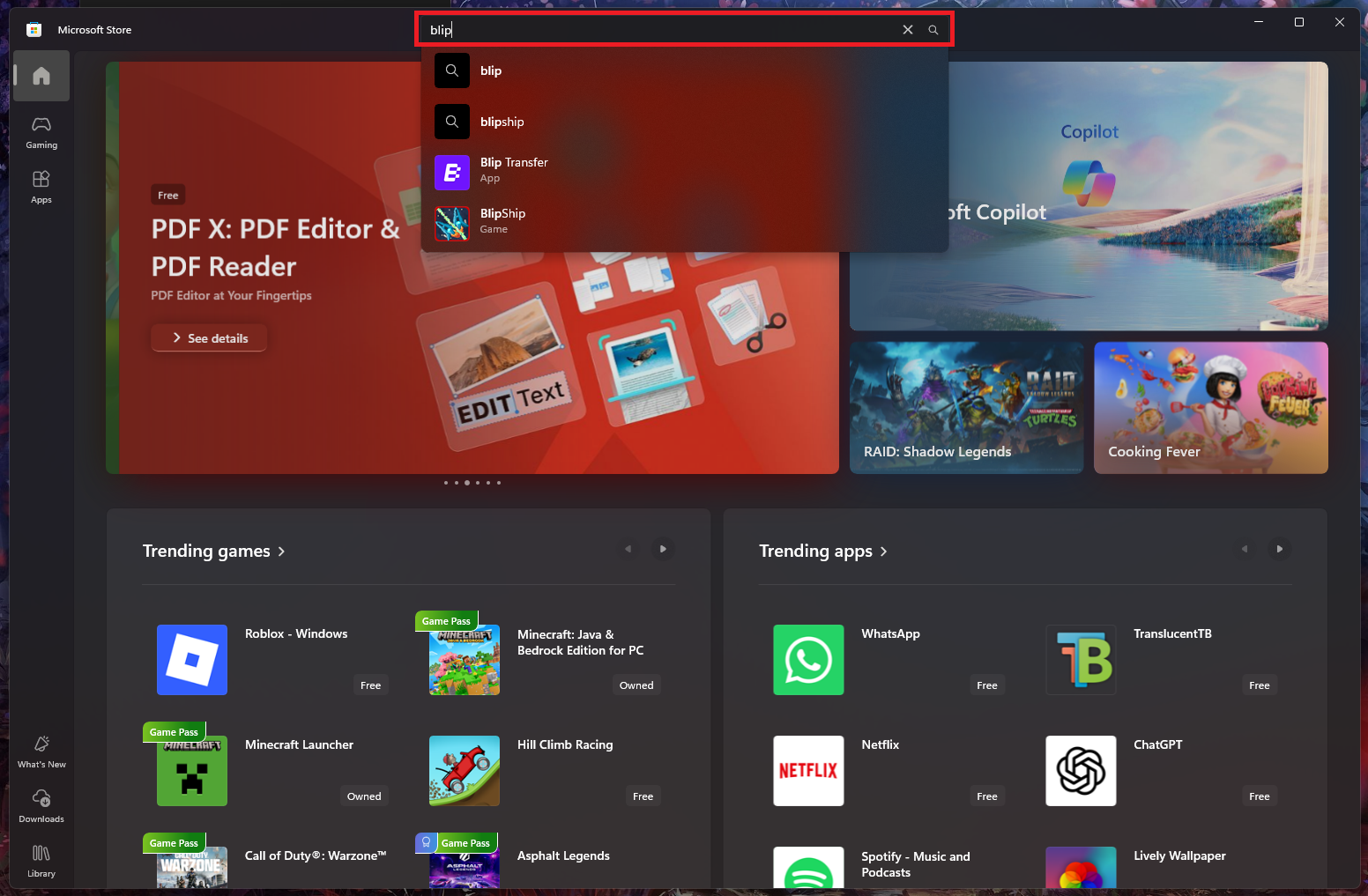This screenshot has width=1368, height=896.
Task: Click the magnifier search icon
Action: (x=933, y=30)
